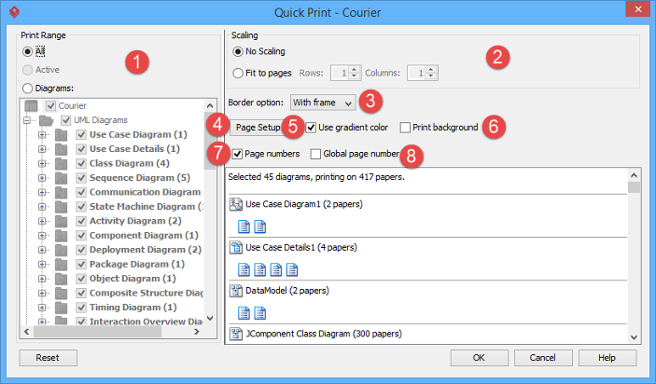Select first paper of Use Case Diagram1

[x=244, y=227]
